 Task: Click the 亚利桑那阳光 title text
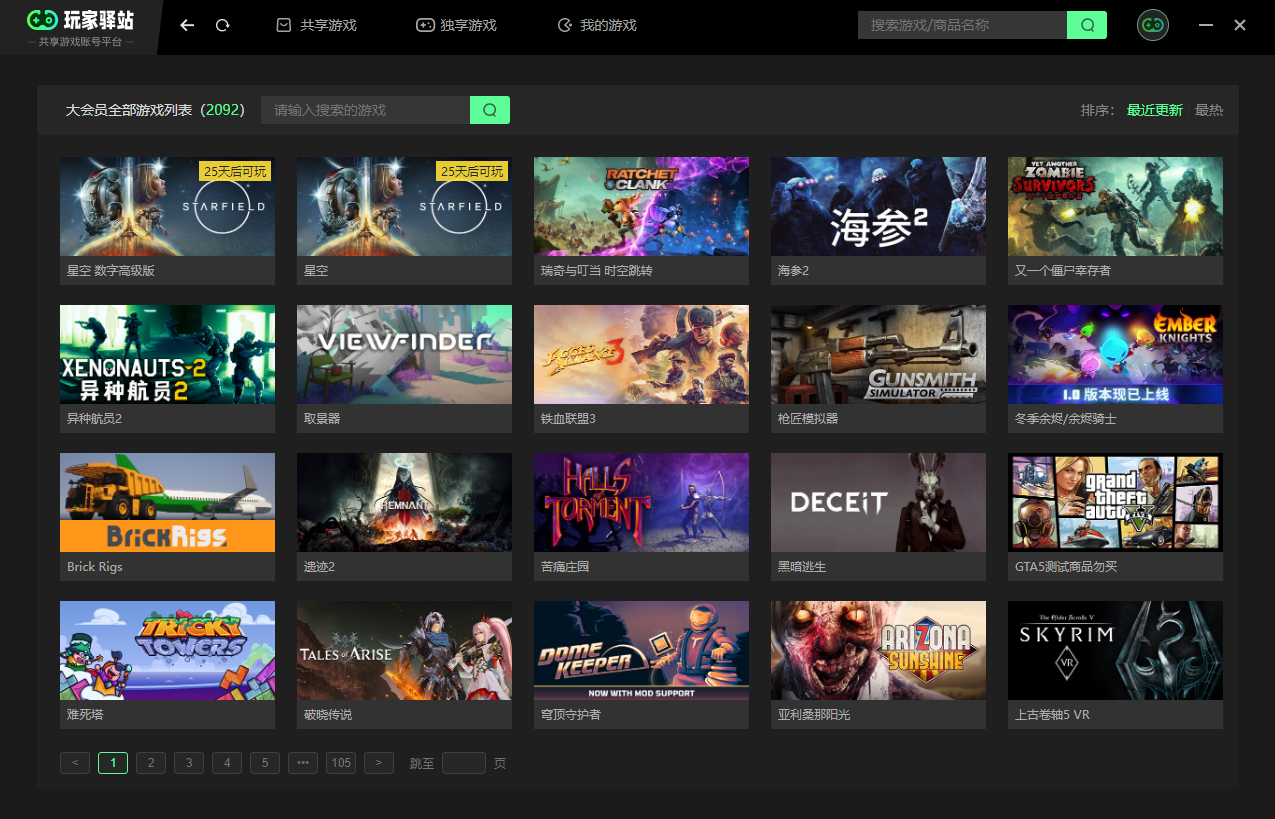[x=814, y=715]
